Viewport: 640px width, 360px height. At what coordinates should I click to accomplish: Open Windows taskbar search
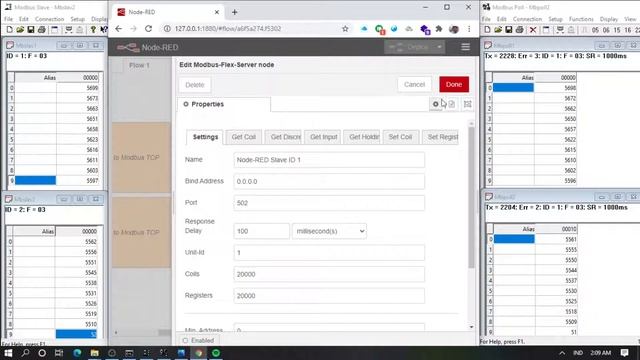coord(25,353)
